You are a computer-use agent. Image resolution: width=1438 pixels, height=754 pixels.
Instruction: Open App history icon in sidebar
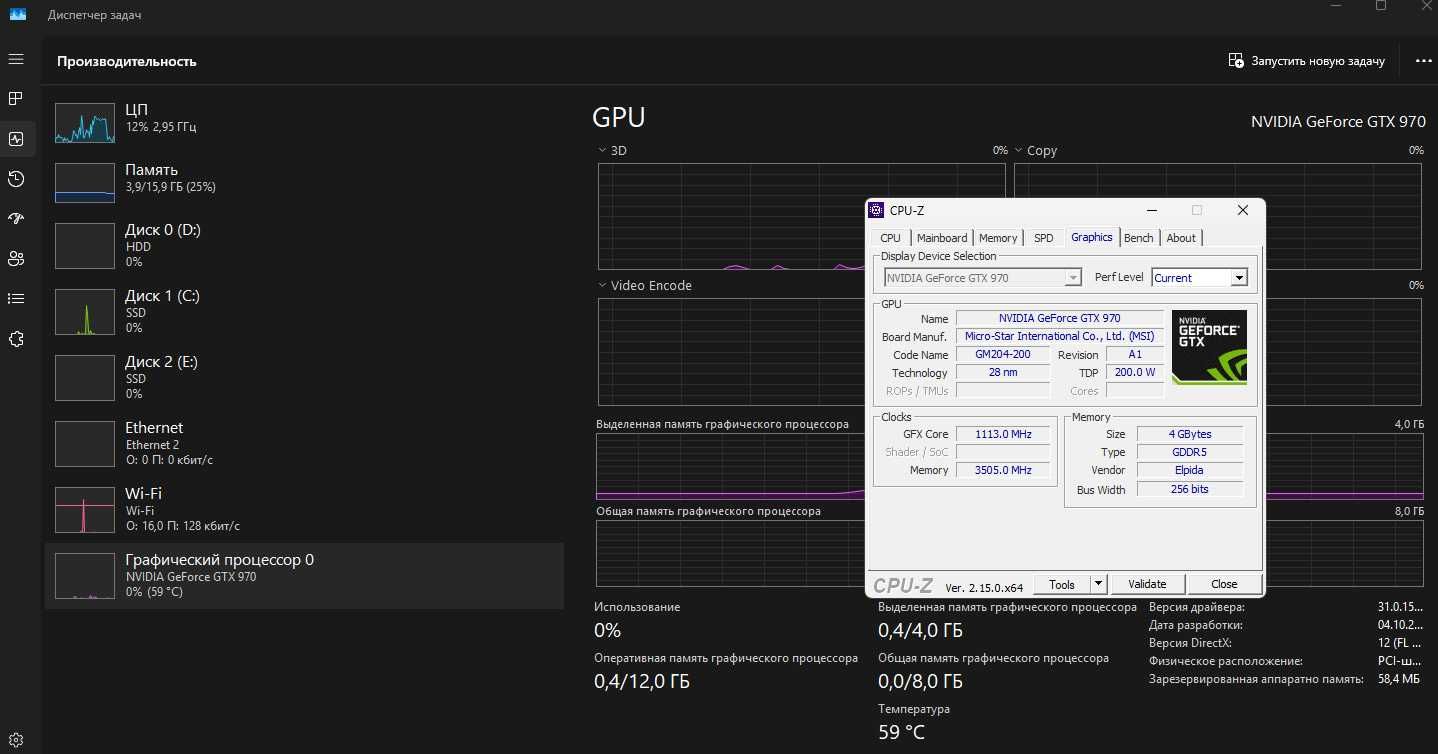coord(16,179)
